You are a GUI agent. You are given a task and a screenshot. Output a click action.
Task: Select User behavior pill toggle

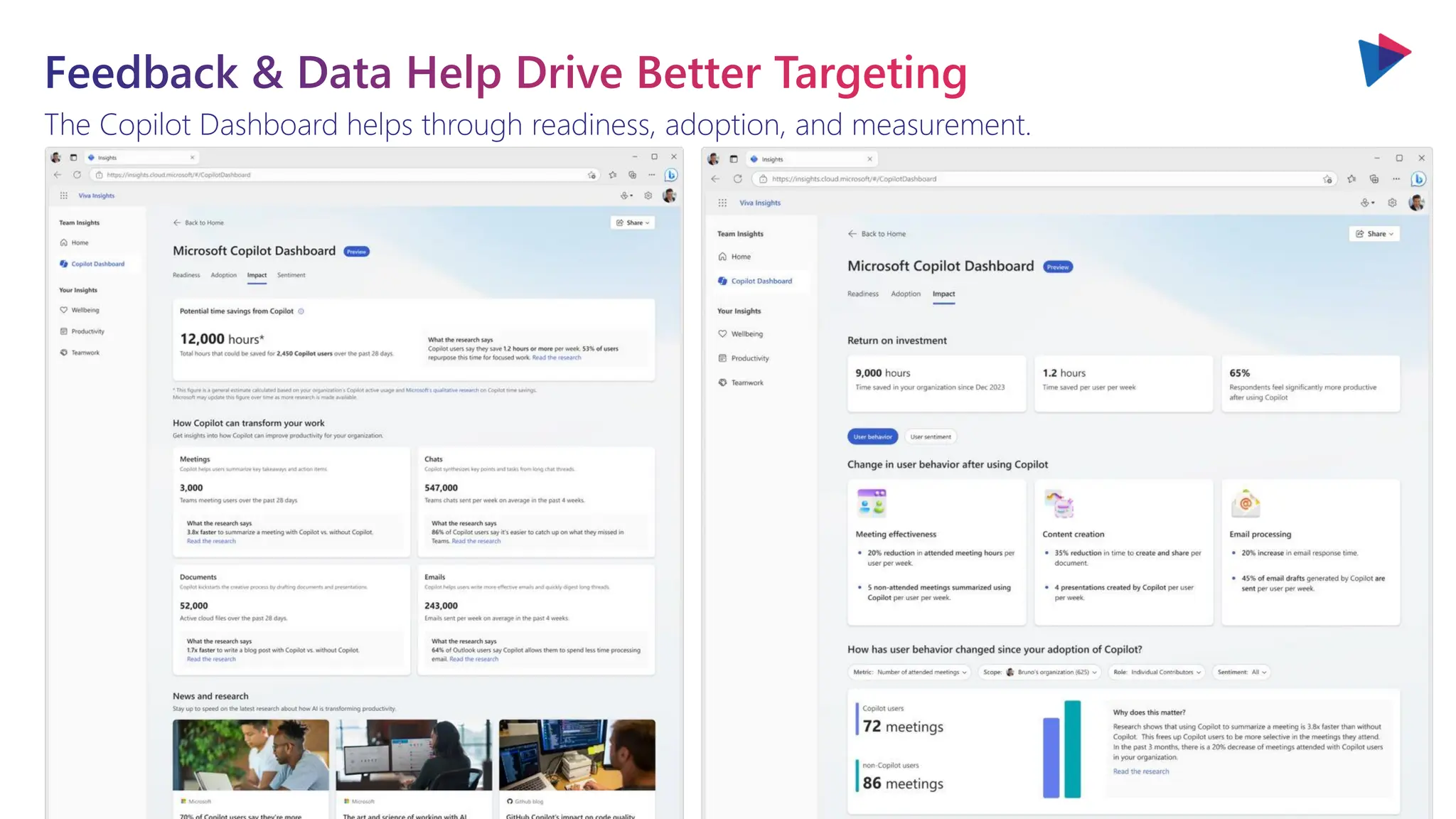click(x=872, y=437)
